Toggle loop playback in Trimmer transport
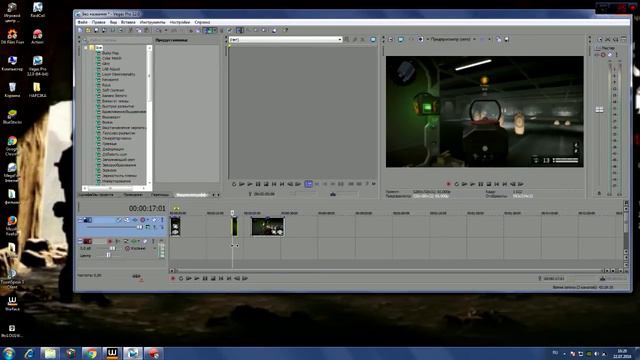Screen dimensions: 640x360 coord(234,184)
